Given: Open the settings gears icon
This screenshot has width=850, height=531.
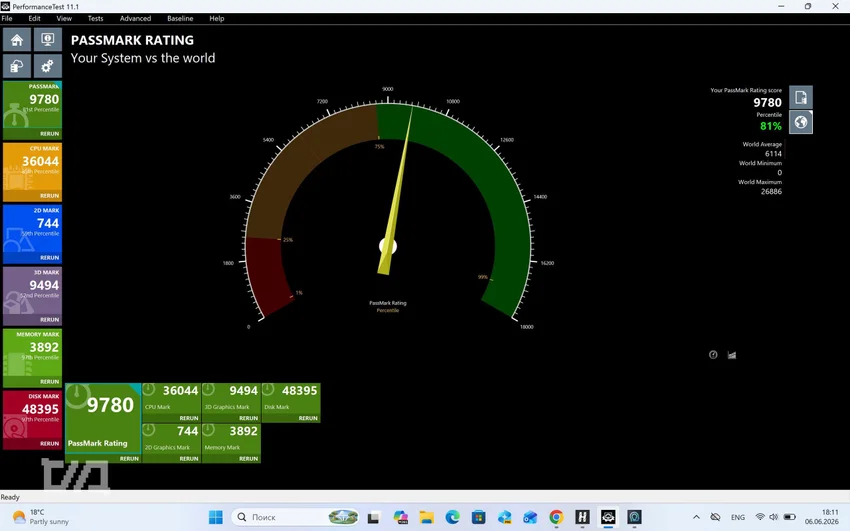Looking at the screenshot, I should (x=48, y=67).
